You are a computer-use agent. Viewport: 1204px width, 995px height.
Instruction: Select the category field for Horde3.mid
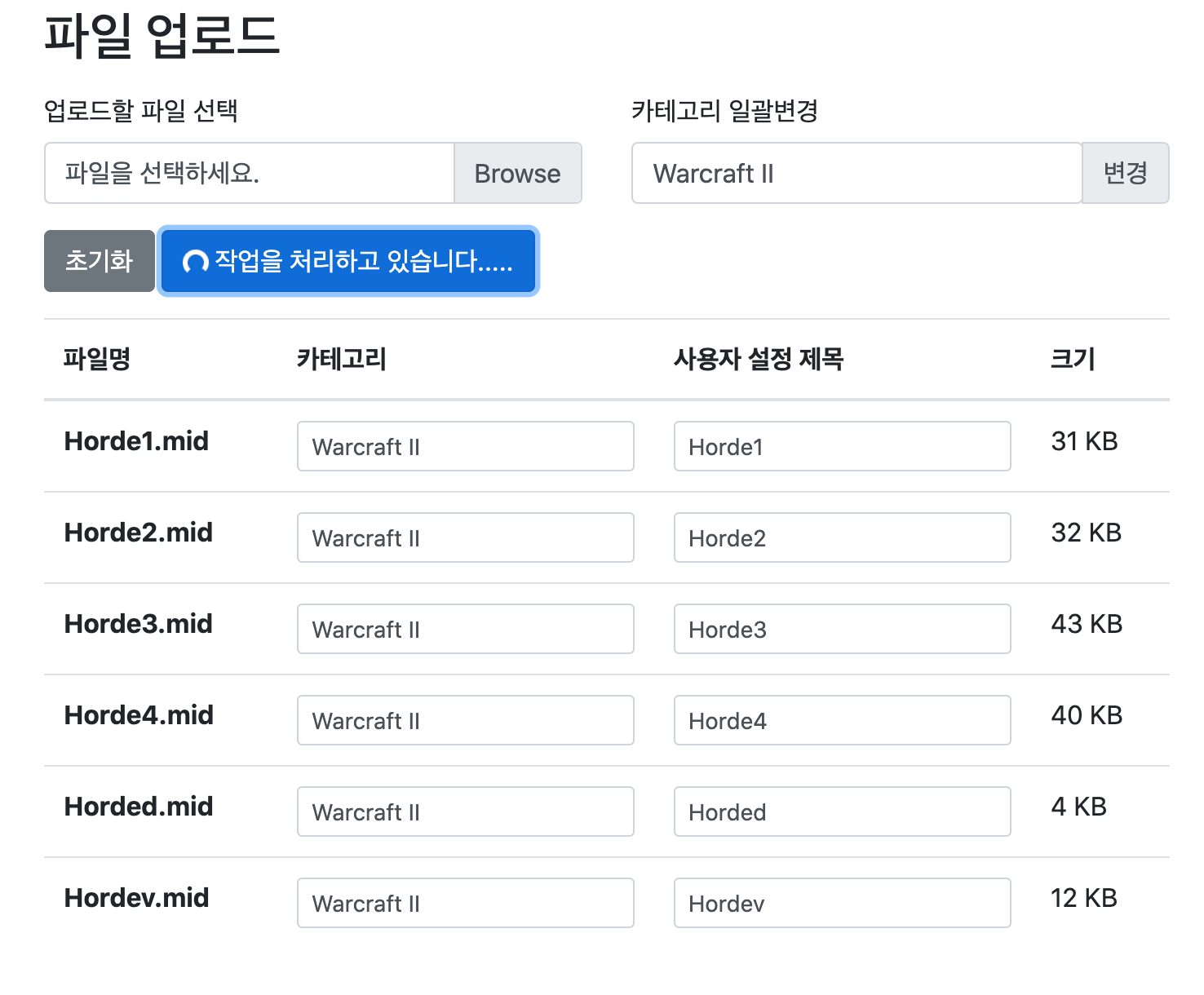pos(465,629)
